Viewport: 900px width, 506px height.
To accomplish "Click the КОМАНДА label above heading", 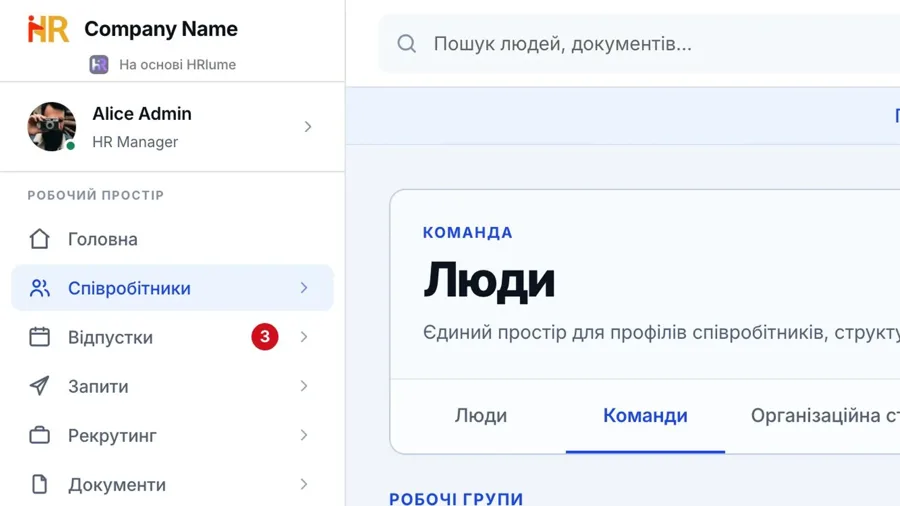I will click(468, 232).
